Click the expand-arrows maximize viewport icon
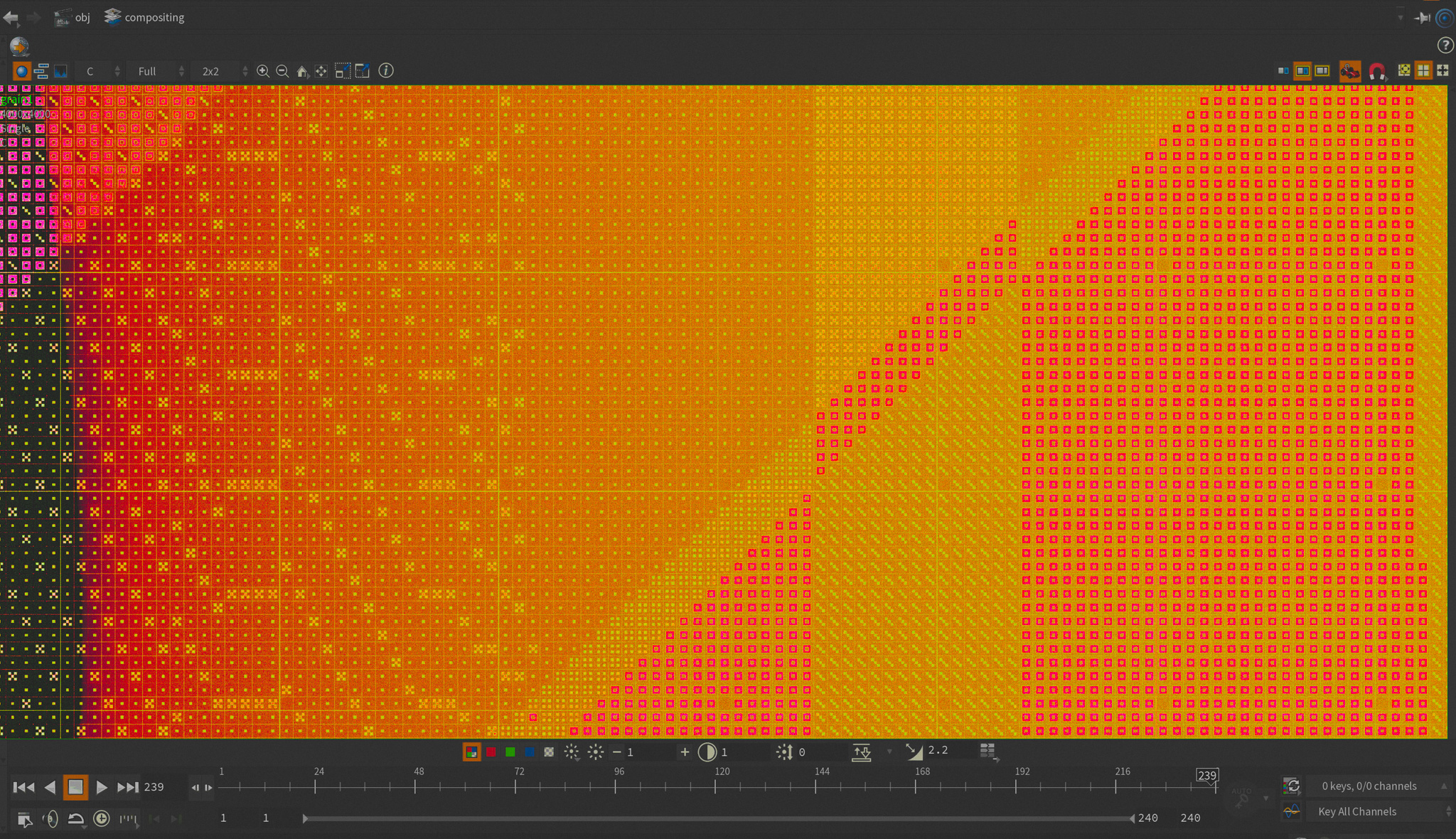Viewport: 1456px width, 839px height. click(1443, 70)
